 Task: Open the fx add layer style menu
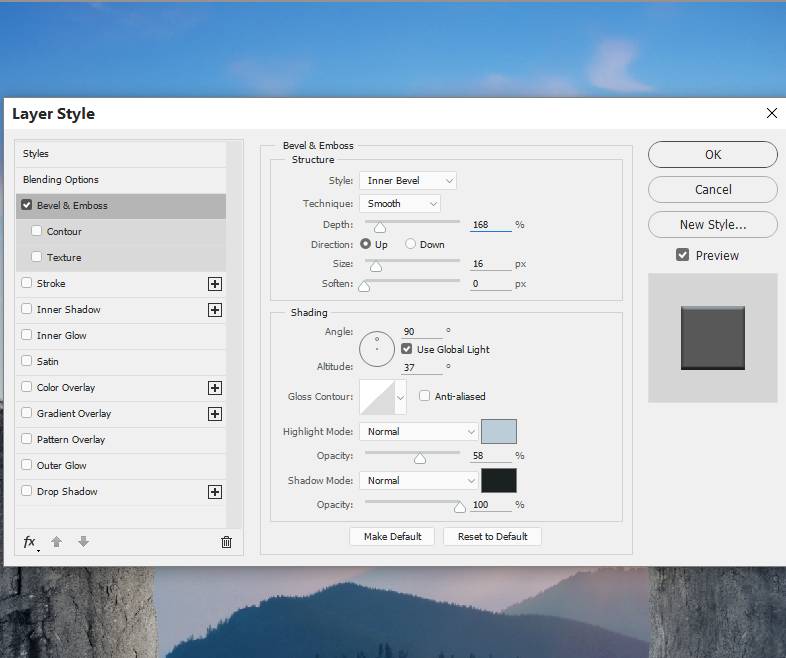pos(30,542)
